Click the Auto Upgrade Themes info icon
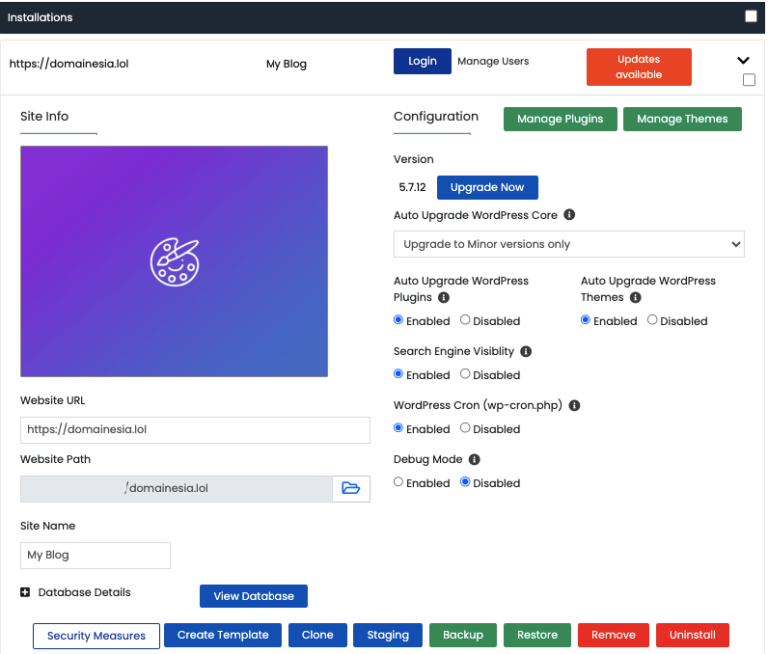 635,297
